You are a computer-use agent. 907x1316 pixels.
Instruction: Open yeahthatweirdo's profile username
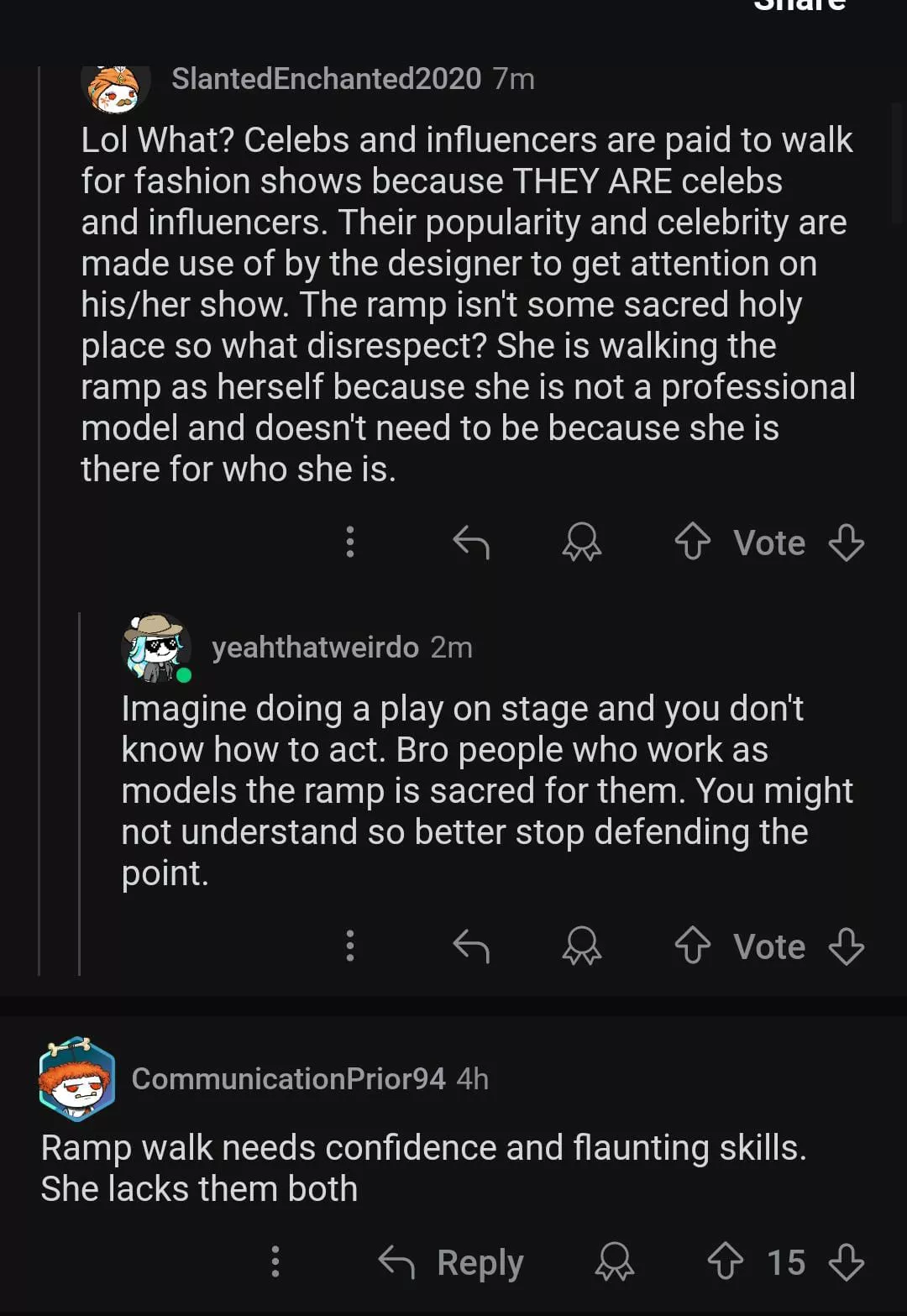[315, 648]
